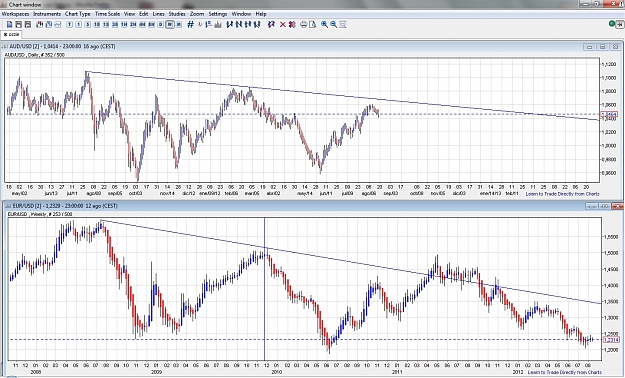
Task: Click the new workspace page icon
Action: [9, 25]
